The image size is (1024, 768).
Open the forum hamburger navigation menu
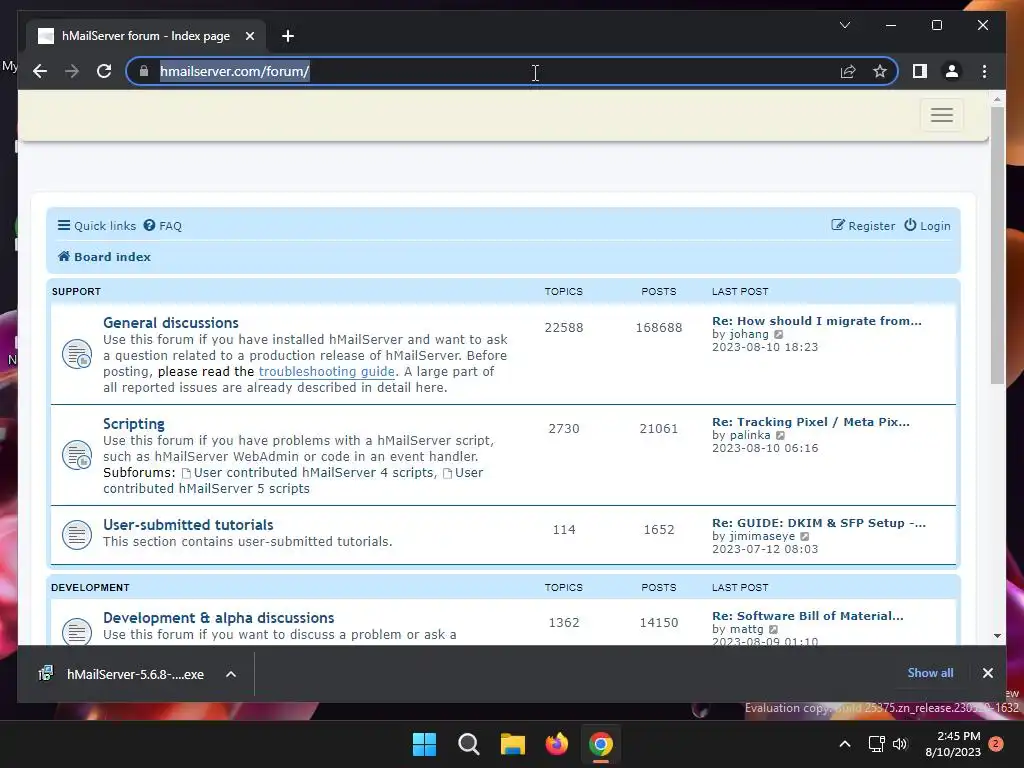(941, 115)
